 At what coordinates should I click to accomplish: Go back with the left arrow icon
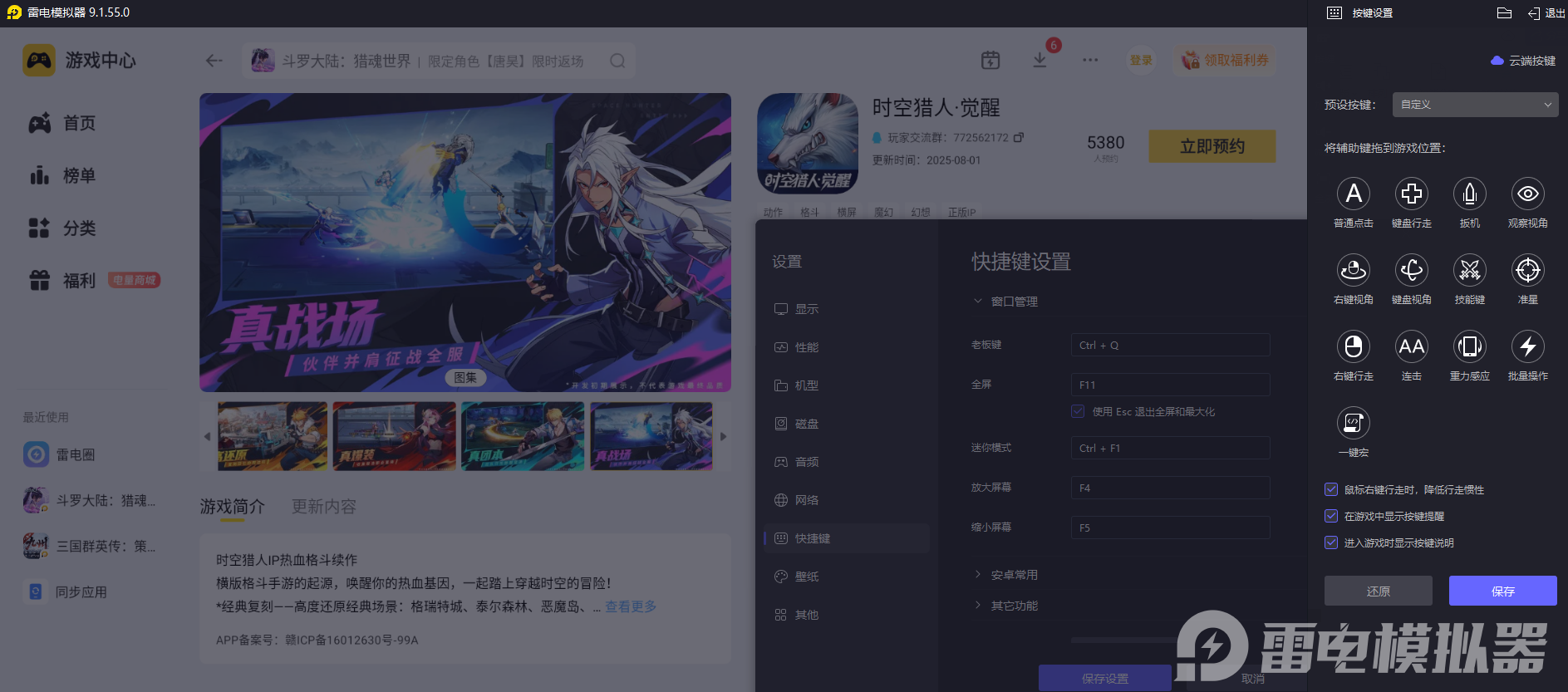(x=214, y=61)
